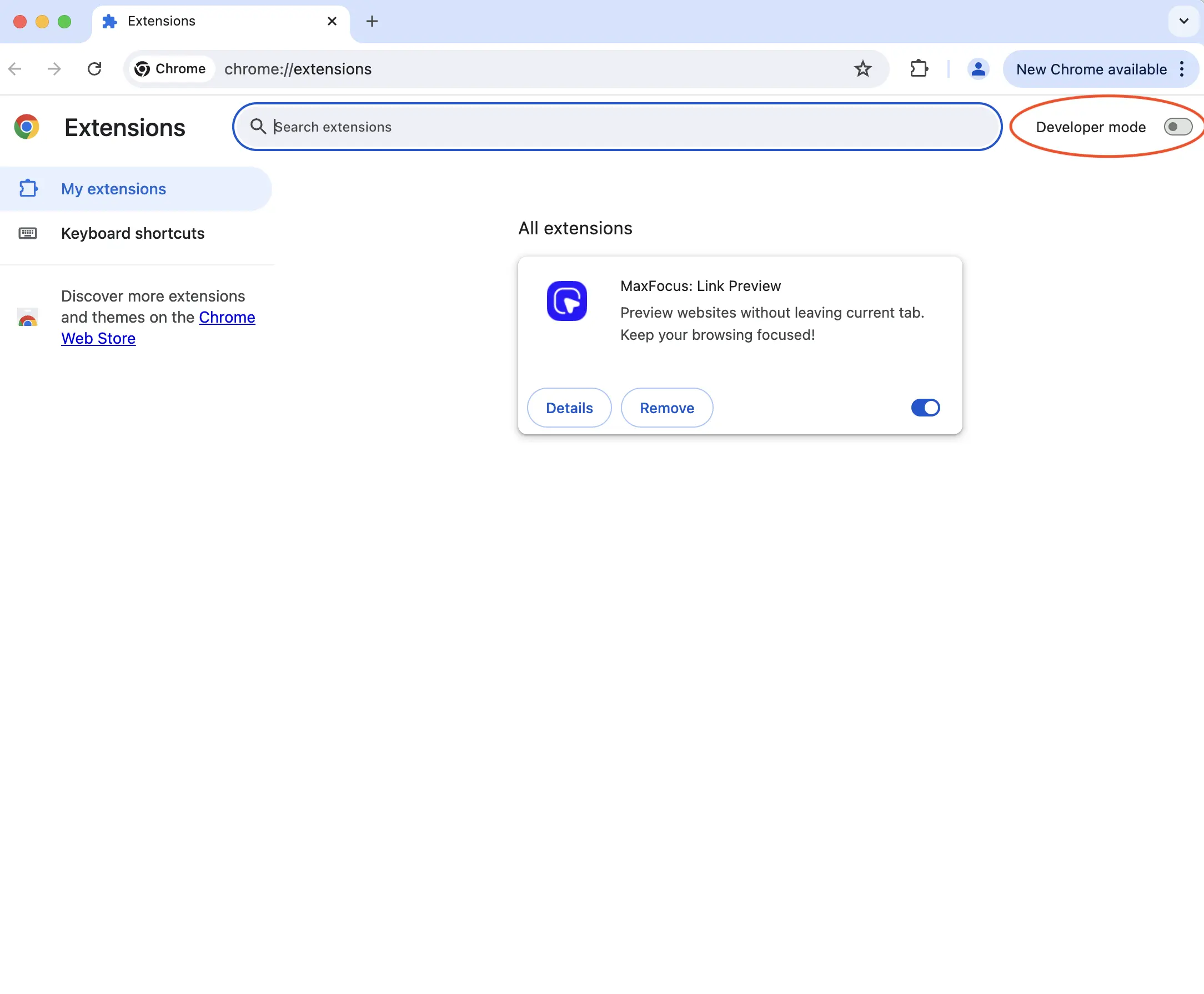
Task: Click the extensions puzzle piece icon in toolbar
Action: pyautogui.click(x=919, y=69)
